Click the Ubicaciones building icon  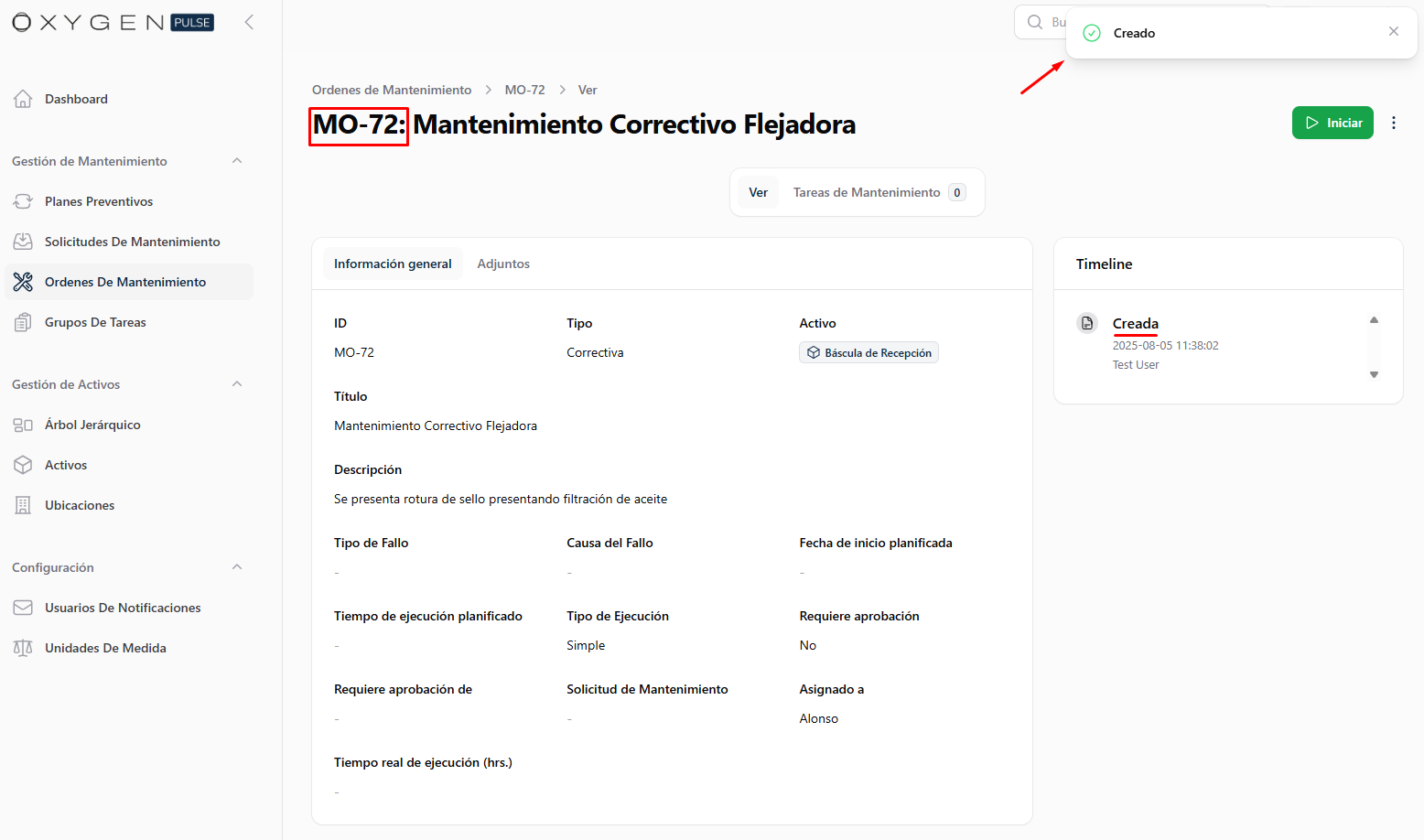[23, 505]
